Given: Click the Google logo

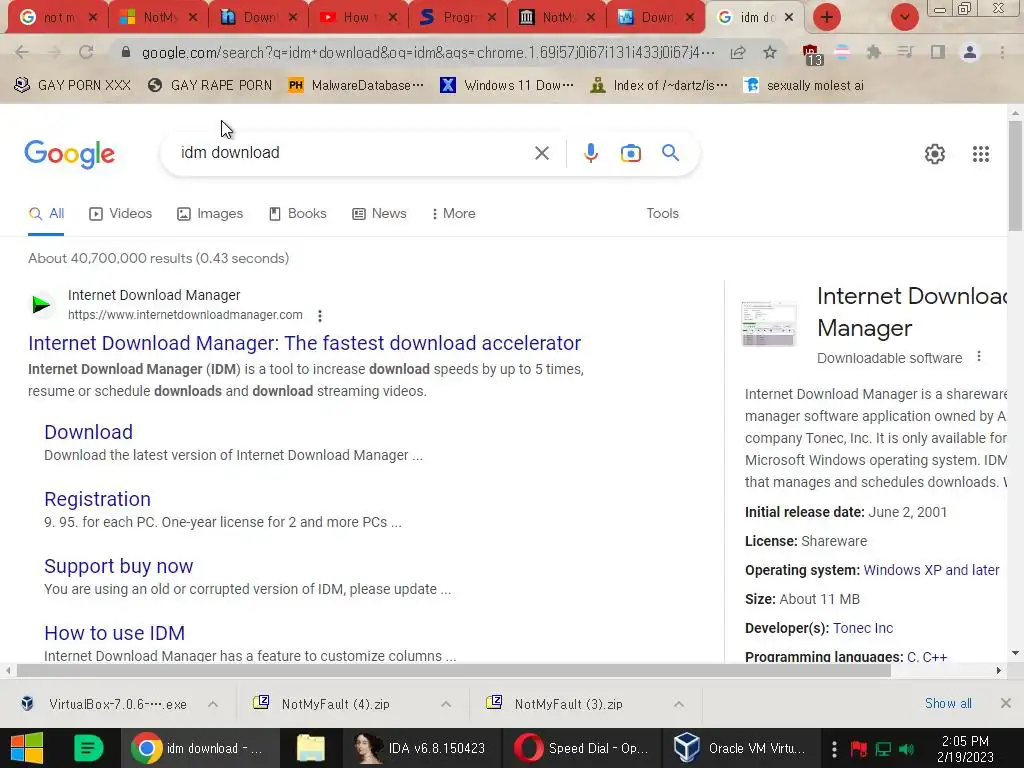Looking at the screenshot, I should click(69, 154).
